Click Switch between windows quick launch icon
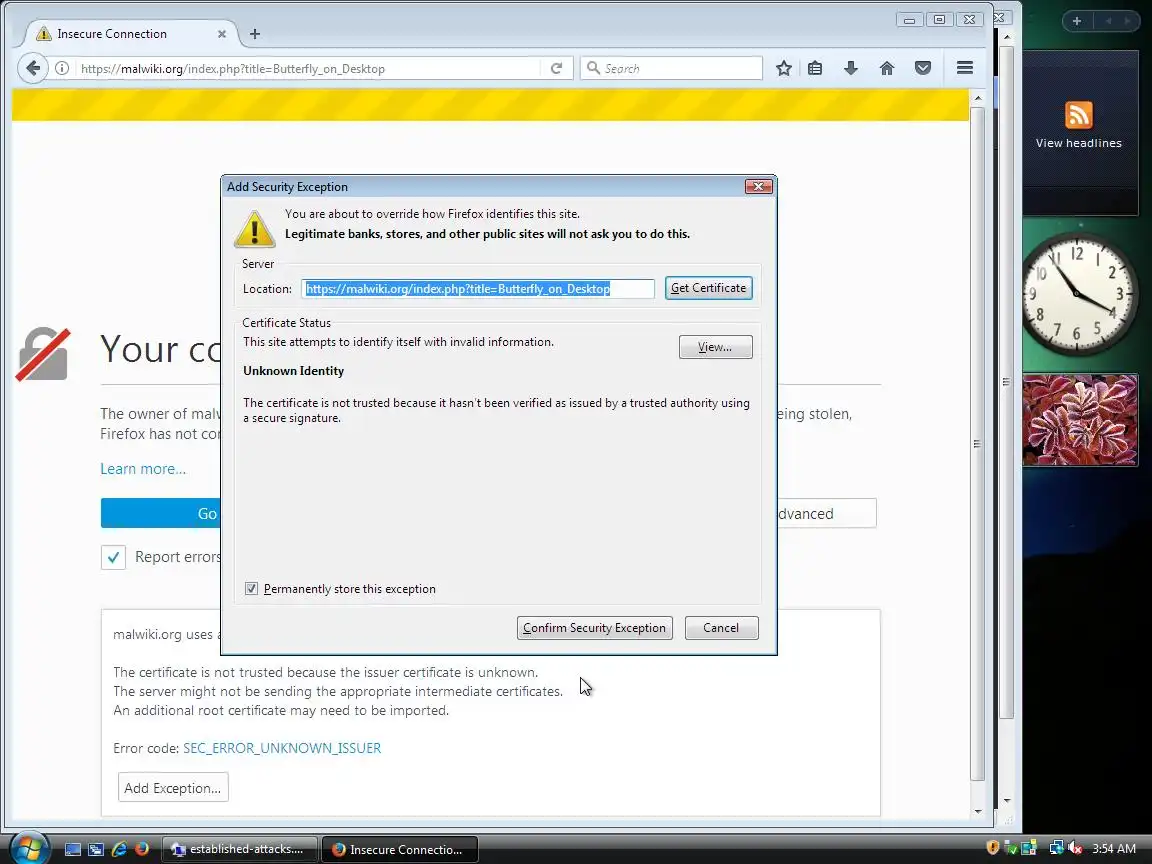Image resolution: width=1152 pixels, height=864 pixels. pyautogui.click(x=96, y=849)
